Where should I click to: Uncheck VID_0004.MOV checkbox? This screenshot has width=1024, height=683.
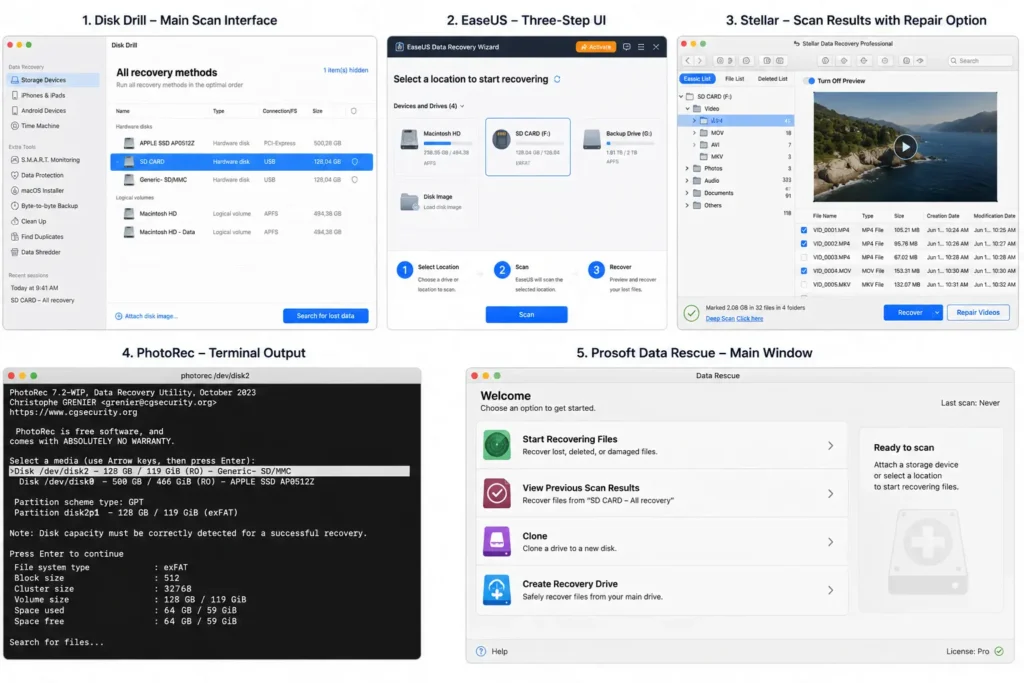point(804,271)
